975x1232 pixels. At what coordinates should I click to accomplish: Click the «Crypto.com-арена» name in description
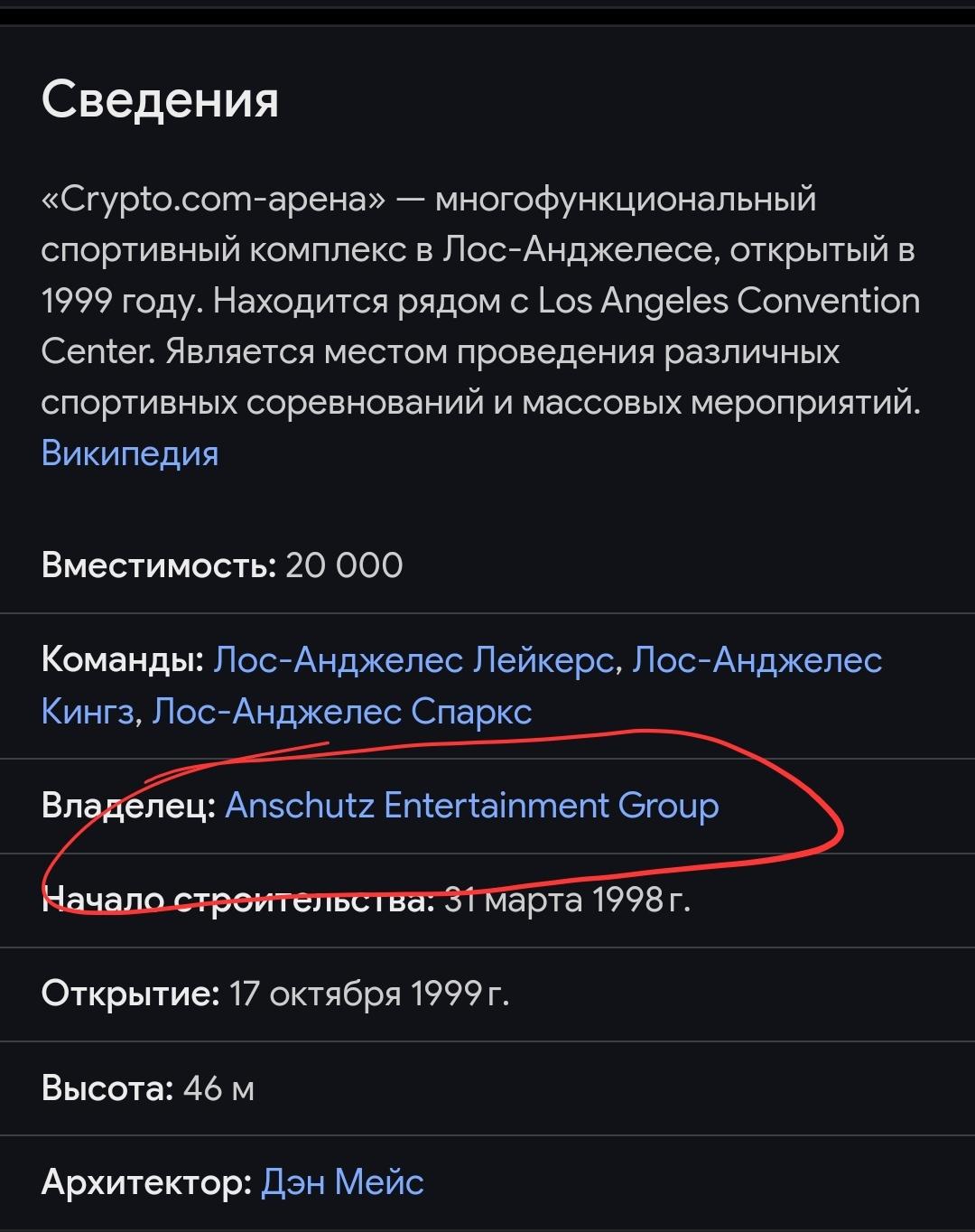[213, 199]
